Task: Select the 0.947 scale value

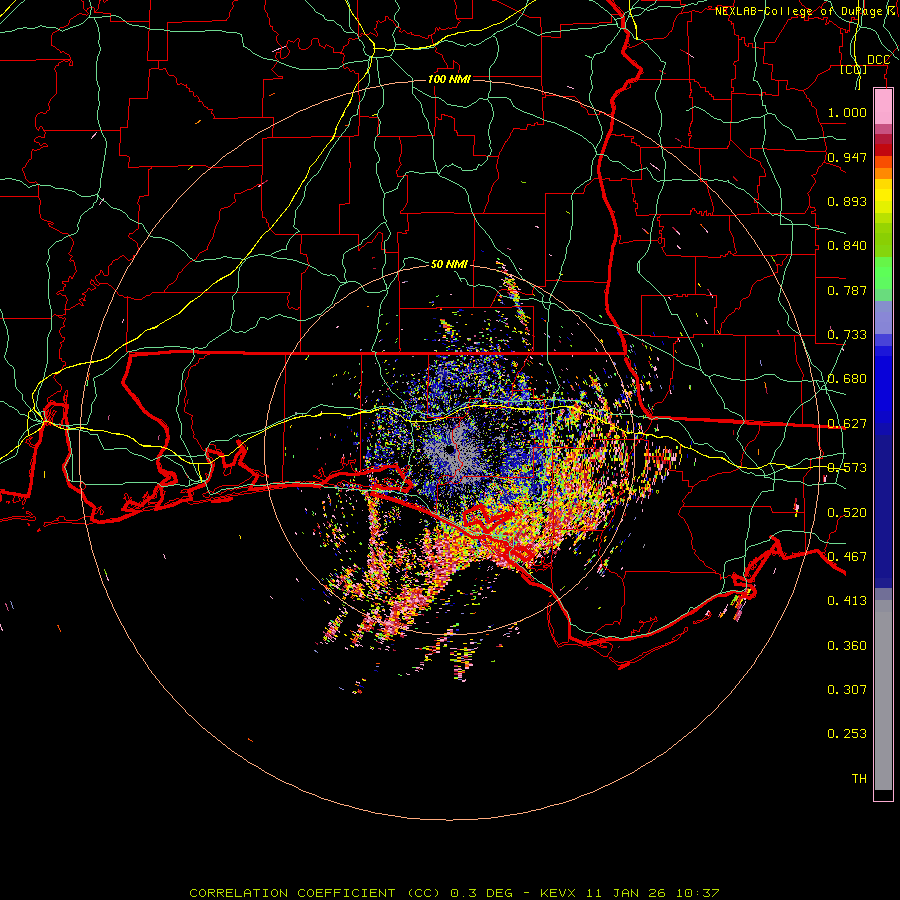Action: pos(847,157)
